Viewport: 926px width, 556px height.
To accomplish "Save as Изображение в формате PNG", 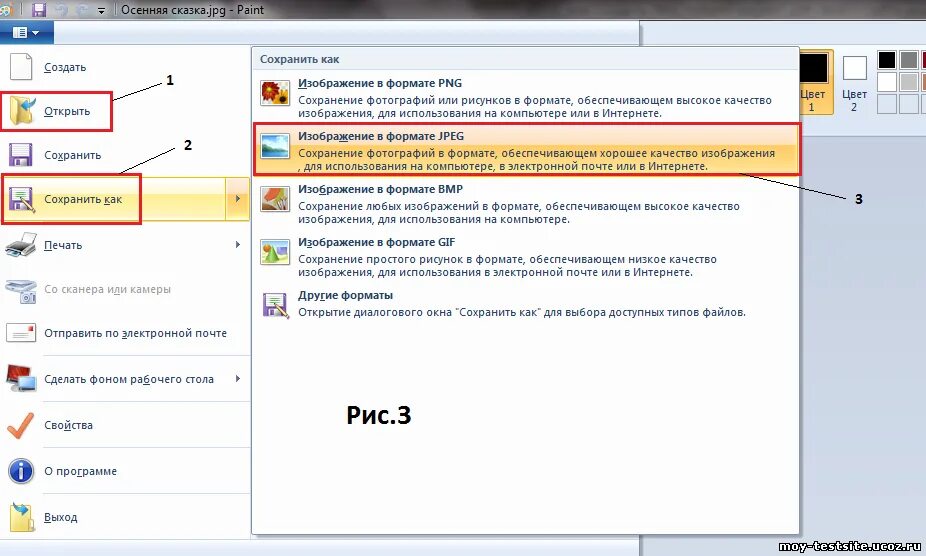I will (x=526, y=97).
